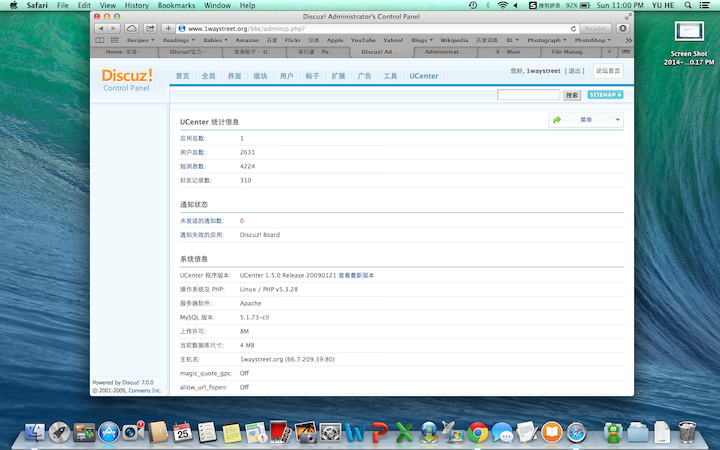Switch to the 'Administrat...' tab

click(x=444, y=52)
